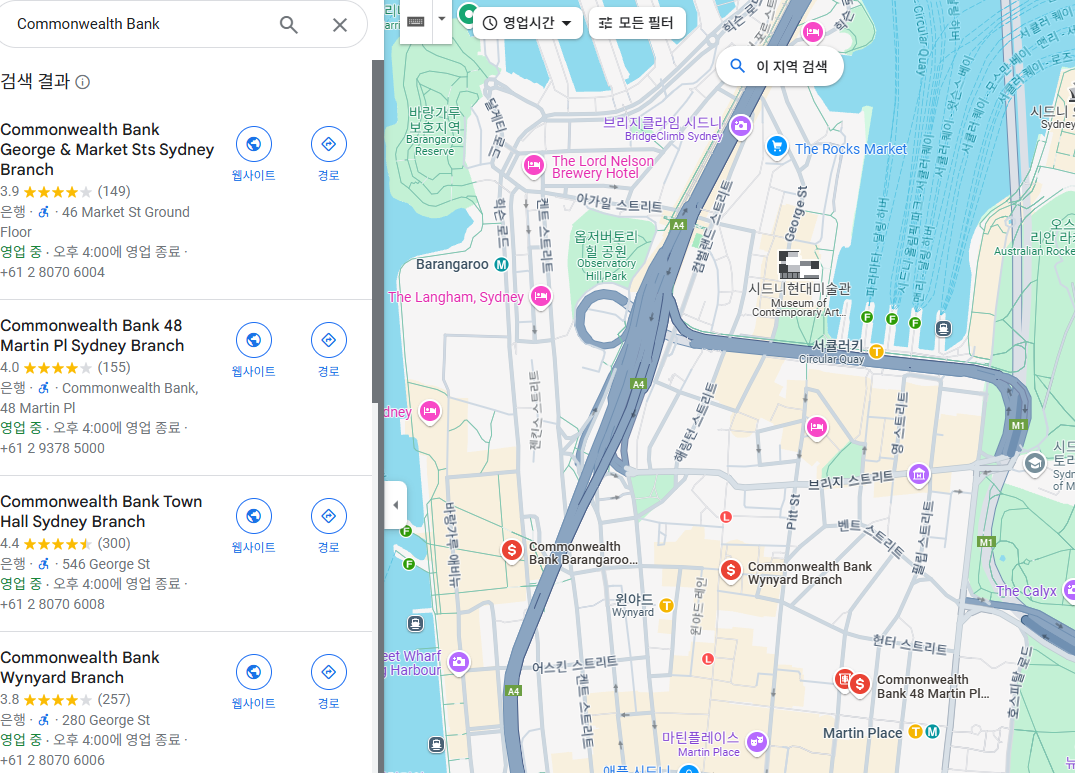Screen dimensions: 1075x773
Task: Open info icon beside 검색 결과
Action: 82,82
